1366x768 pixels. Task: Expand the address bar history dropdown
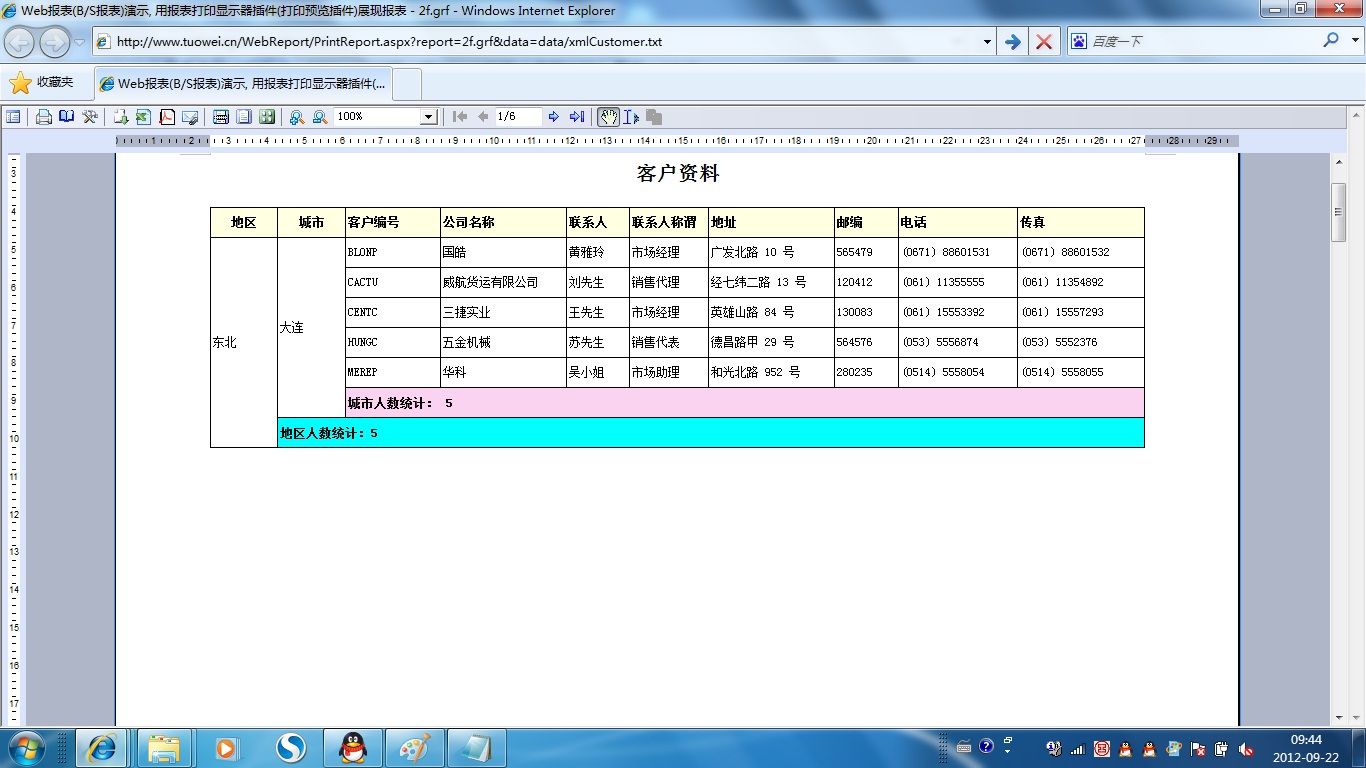pos(987,42)
